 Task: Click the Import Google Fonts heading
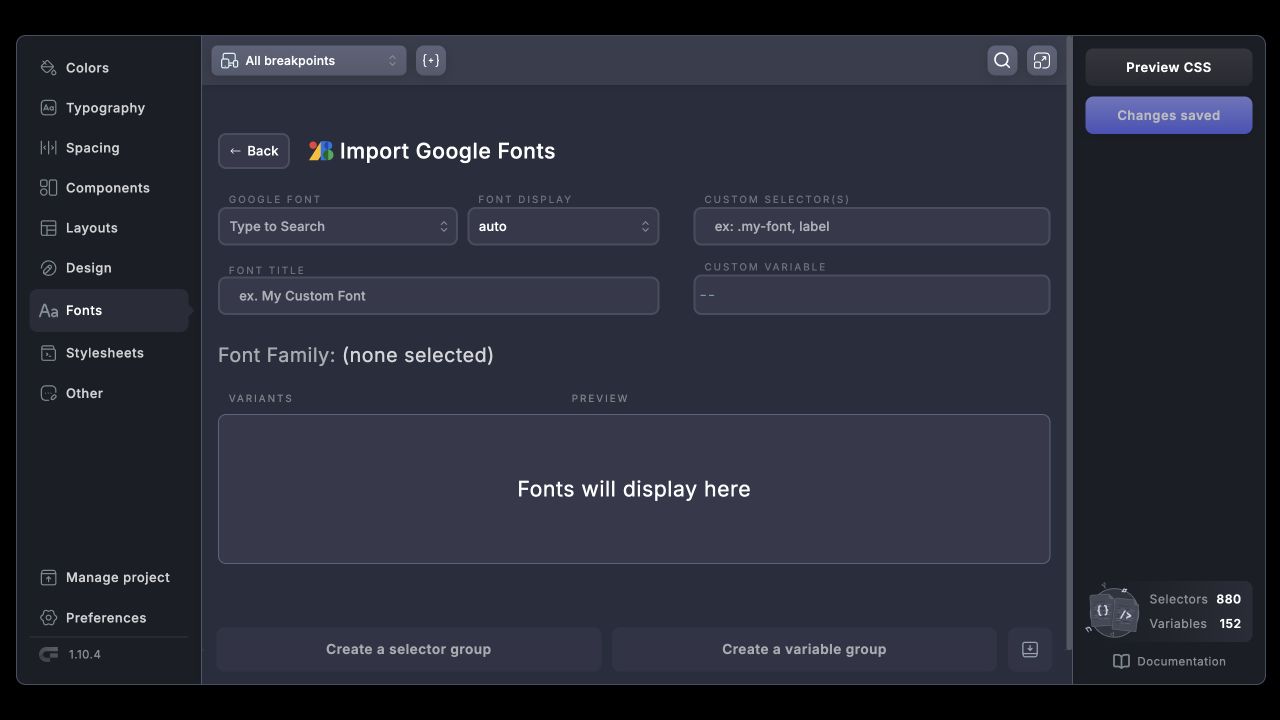click(447, 151)
